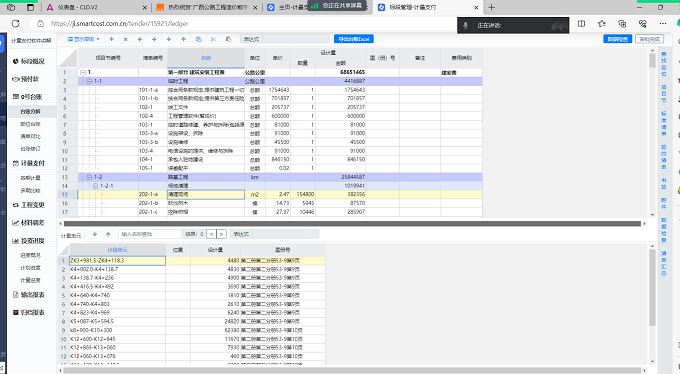The image size is (680, 374).
Task: Click the next result '>' button in search bar
Action: 222,234
